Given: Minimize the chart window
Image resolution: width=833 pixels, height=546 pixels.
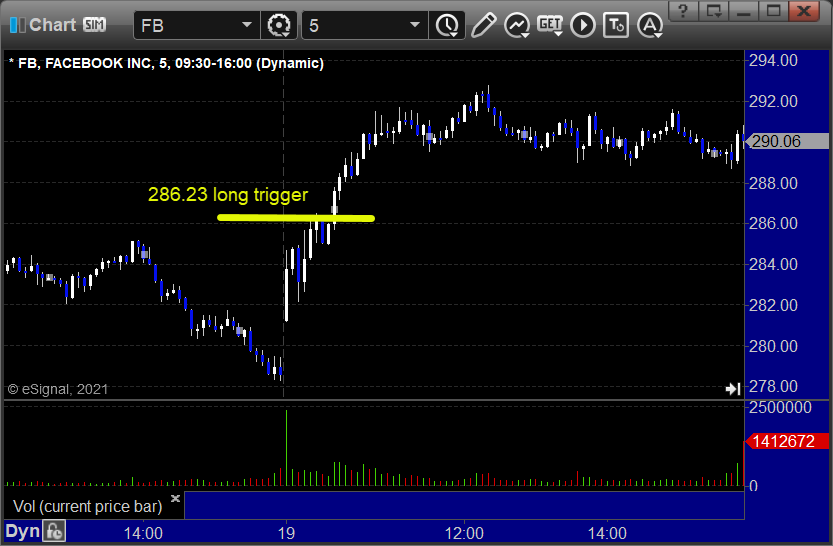Looking at the screenshot, I should pos(744,10).
